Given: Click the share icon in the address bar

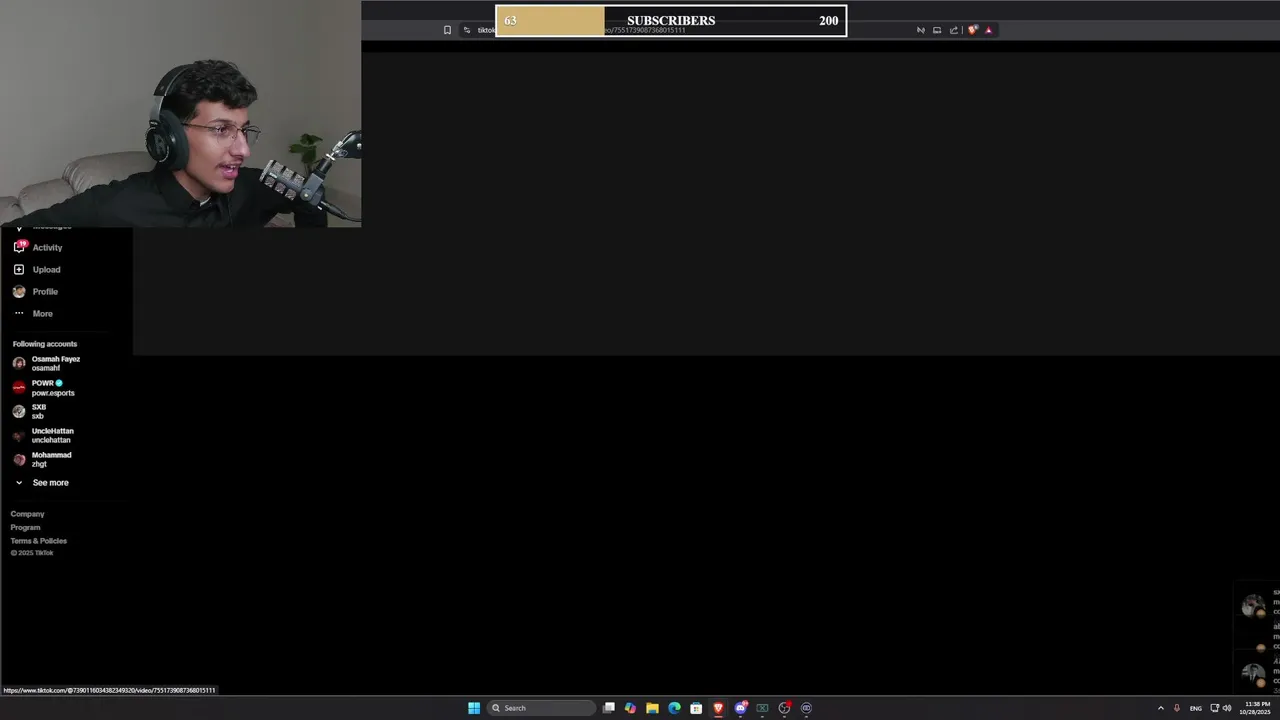Looking at the screenshot, I should coord(954,30).
